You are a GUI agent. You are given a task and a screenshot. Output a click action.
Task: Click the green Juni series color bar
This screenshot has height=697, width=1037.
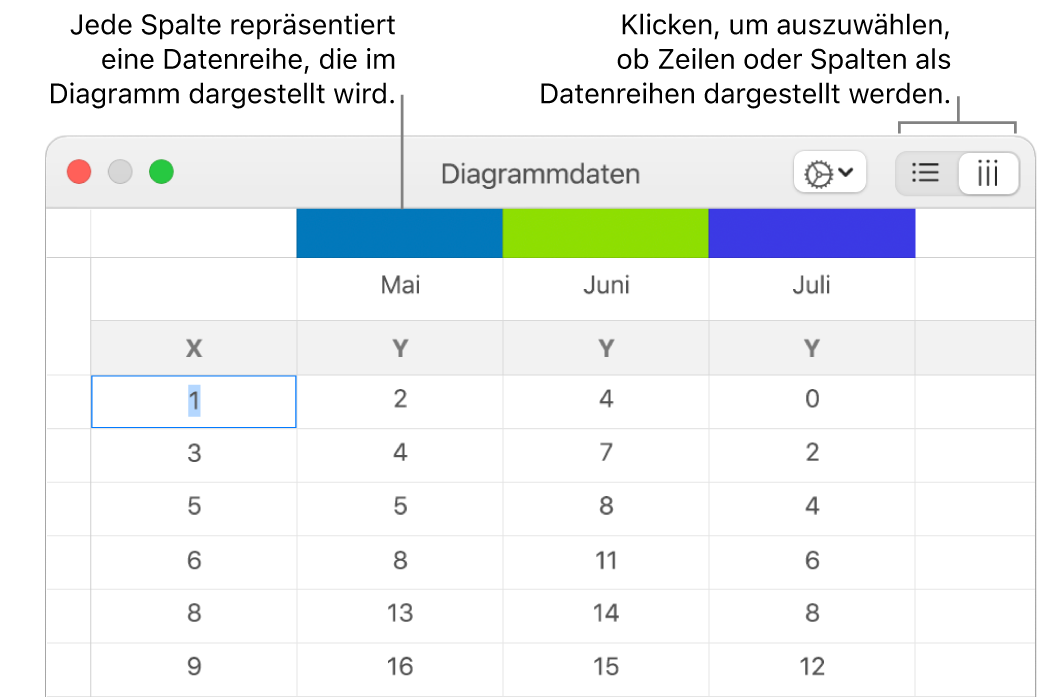pyautogui.click(x=605, y=233)
